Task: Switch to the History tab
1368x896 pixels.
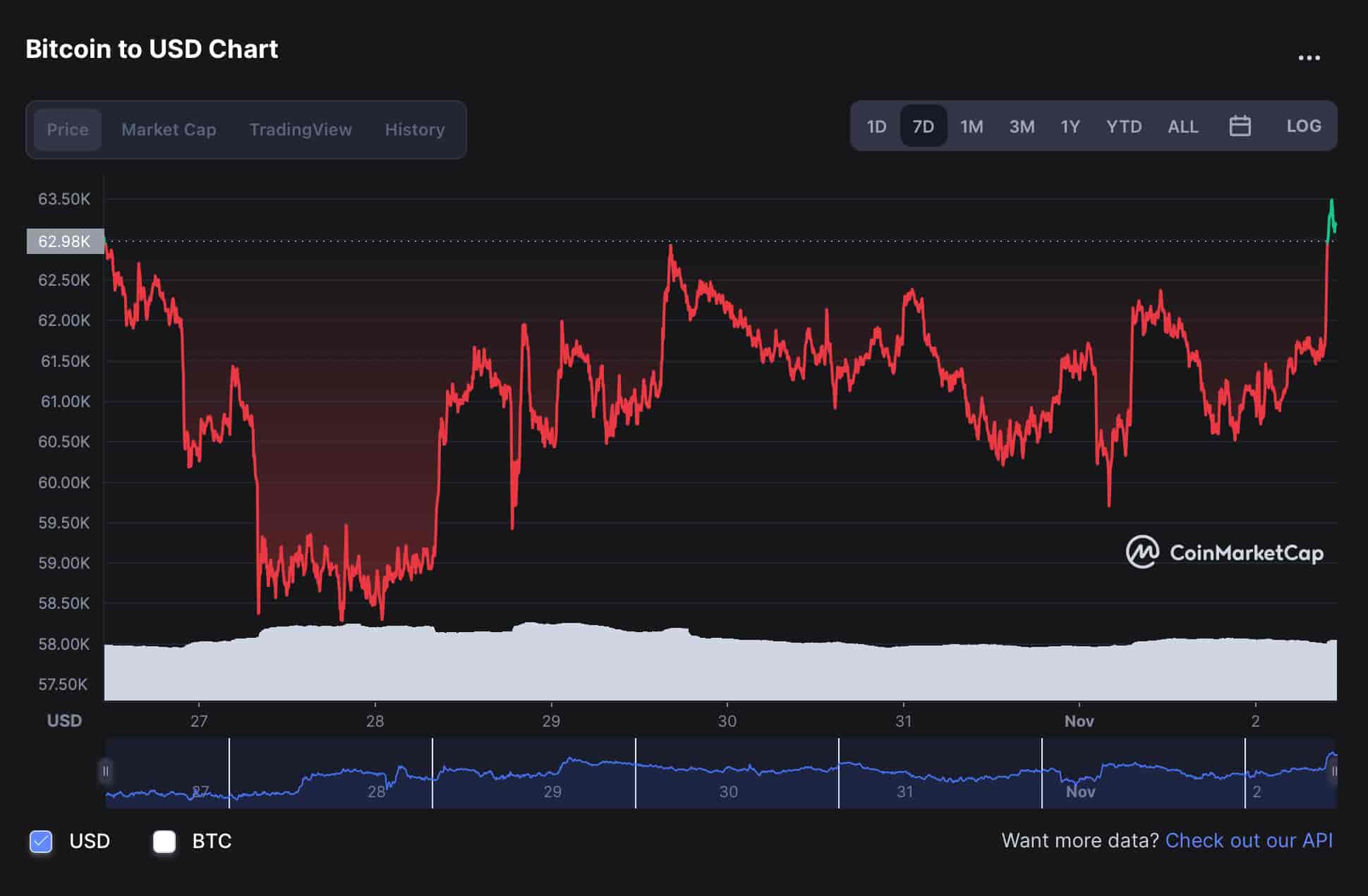Action: click(x=415, y=129)
